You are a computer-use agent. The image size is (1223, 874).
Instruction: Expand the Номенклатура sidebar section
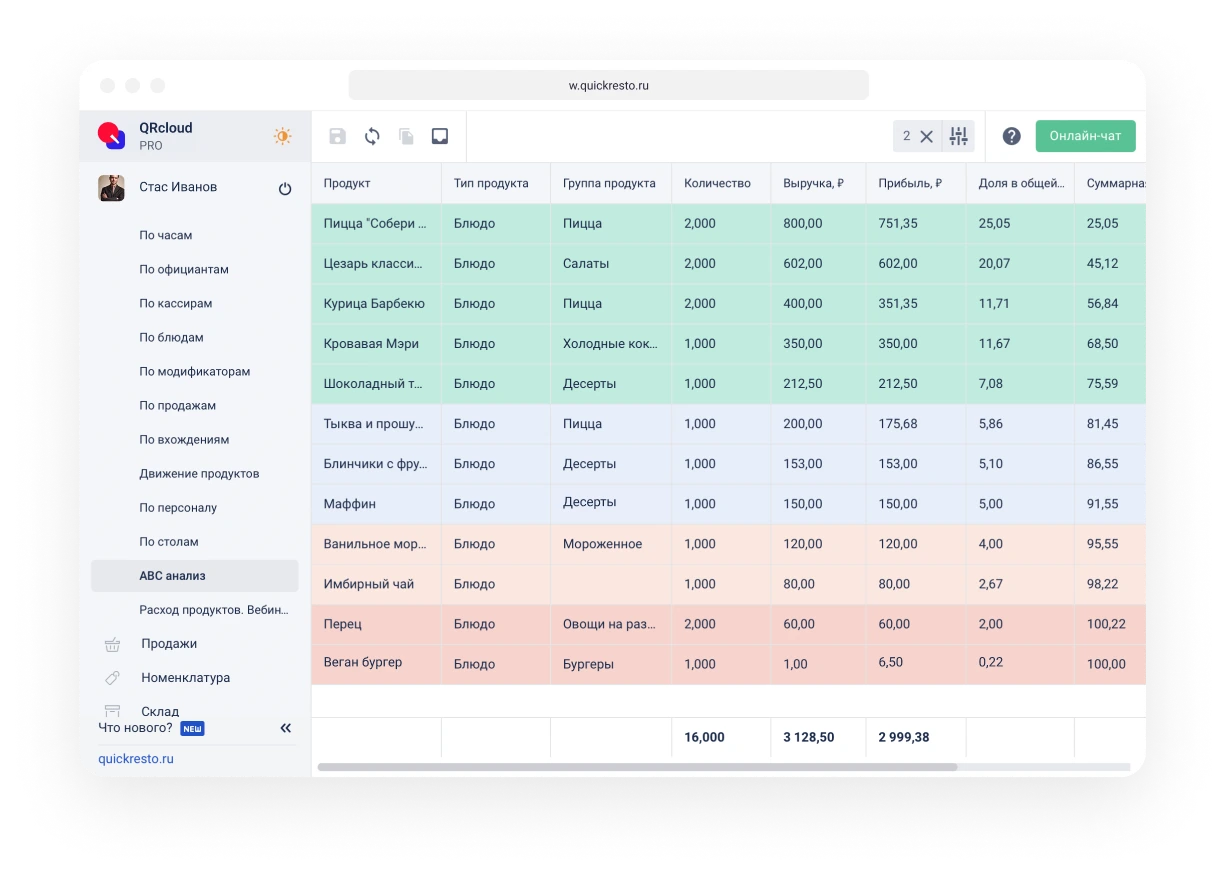pyautogui.click(x=185, y=678)
